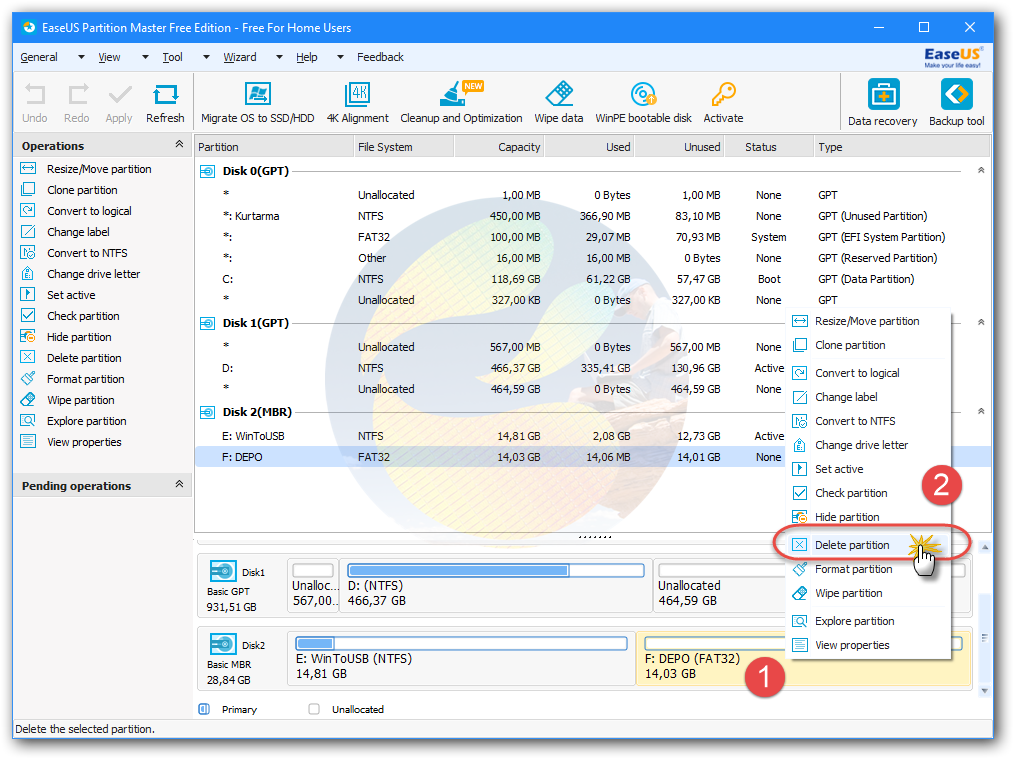
Task: Select the C: NTFS partition row
Action: [593, 279]
